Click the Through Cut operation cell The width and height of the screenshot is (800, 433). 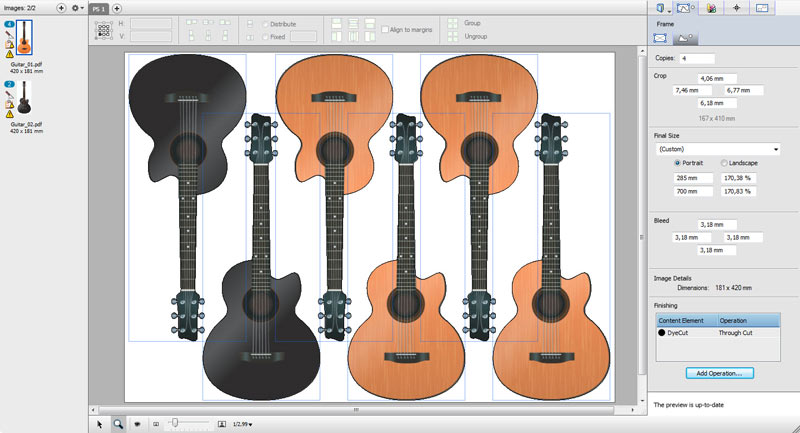click(735, 333)
